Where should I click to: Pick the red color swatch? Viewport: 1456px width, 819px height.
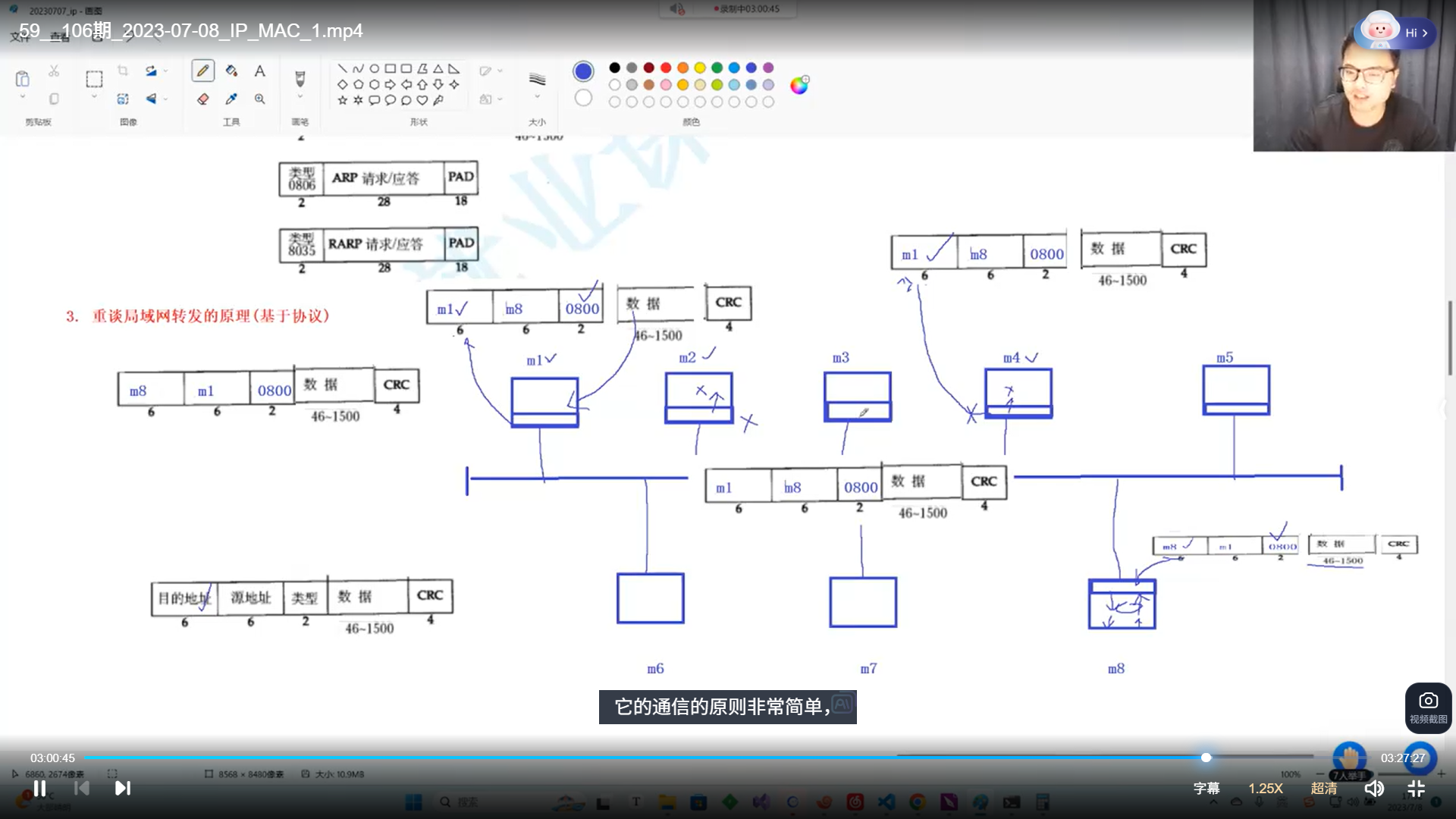666,67
